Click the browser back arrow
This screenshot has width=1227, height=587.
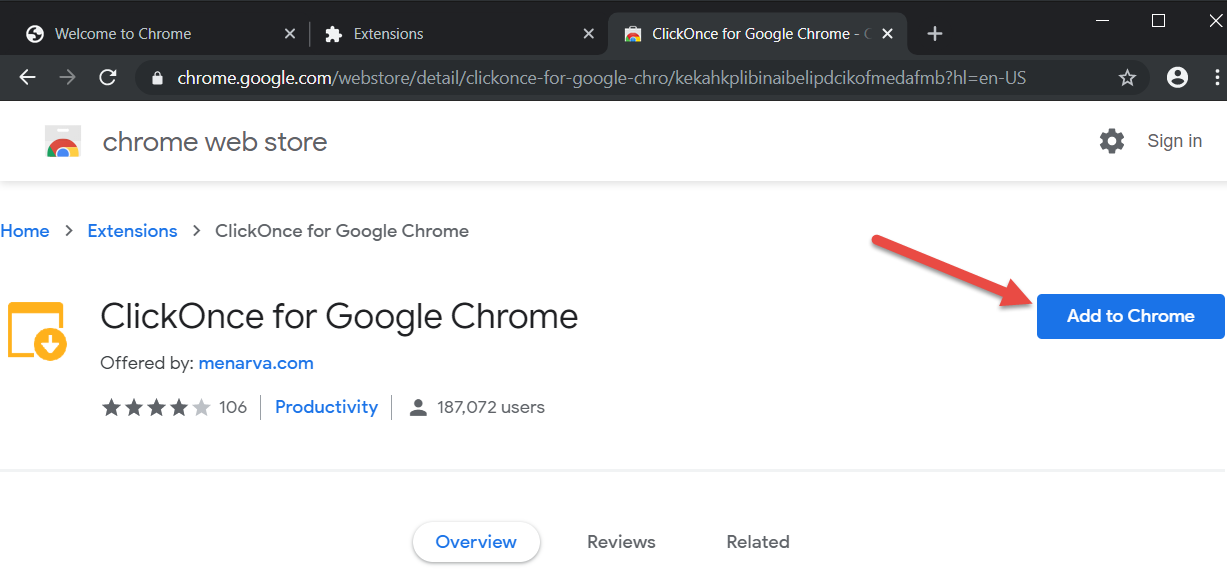(27, 77)
